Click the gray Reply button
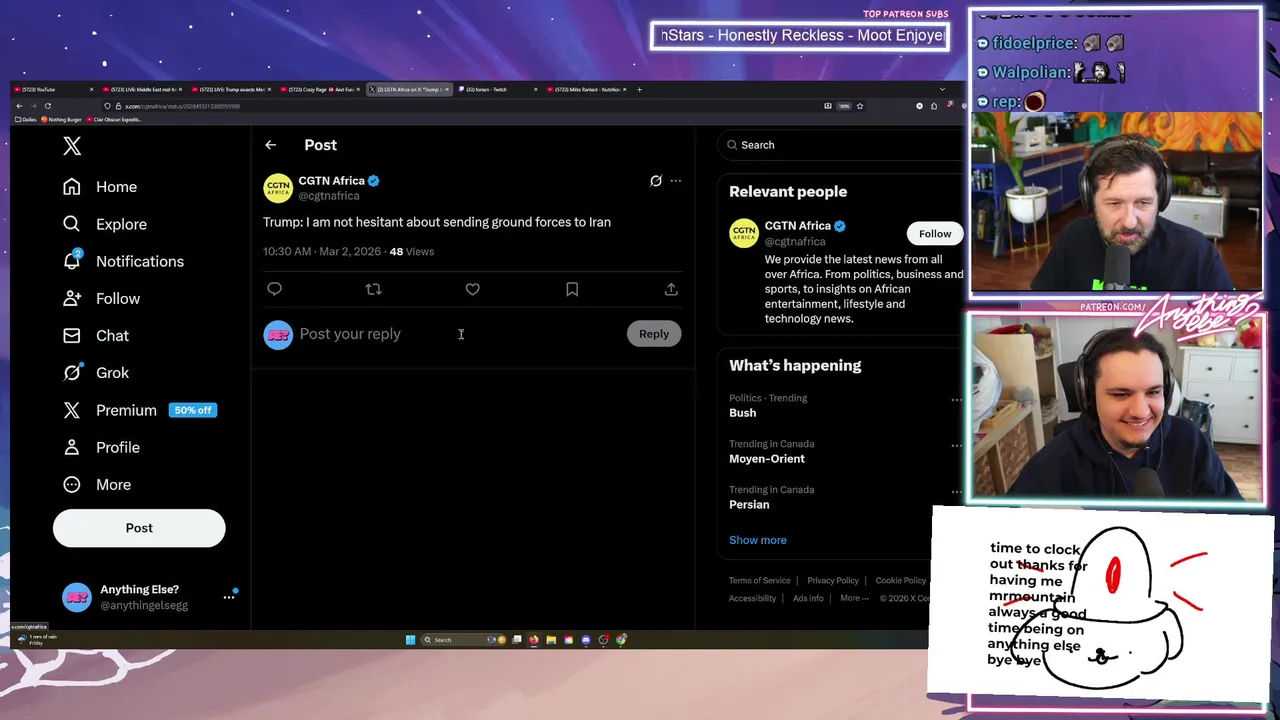Screen dimensions: 1280x720 click(654, 334)
